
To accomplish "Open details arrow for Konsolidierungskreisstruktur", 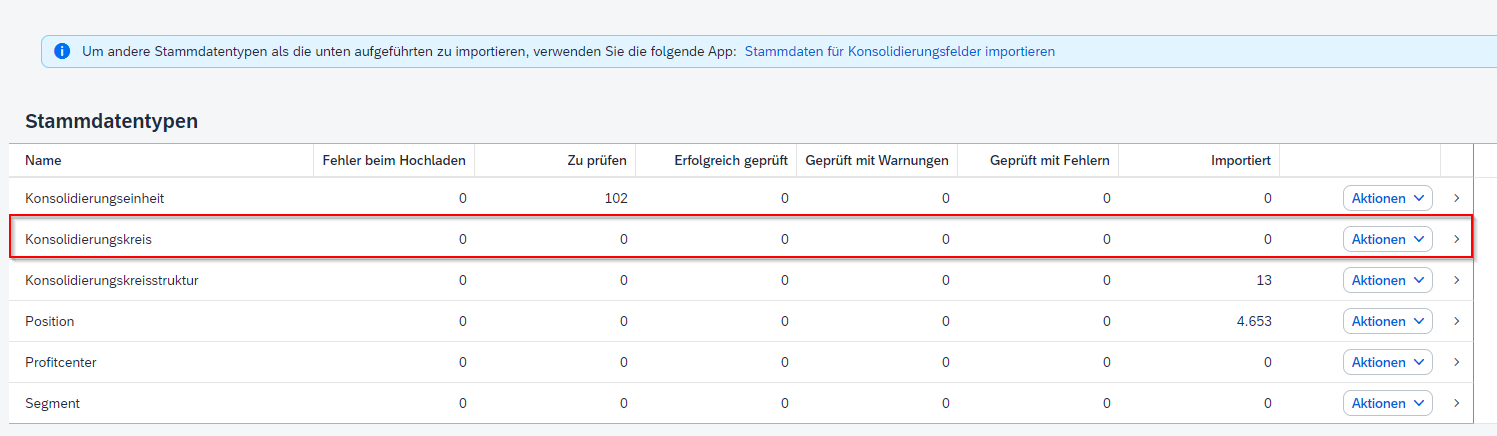I will pos(1456,280).
